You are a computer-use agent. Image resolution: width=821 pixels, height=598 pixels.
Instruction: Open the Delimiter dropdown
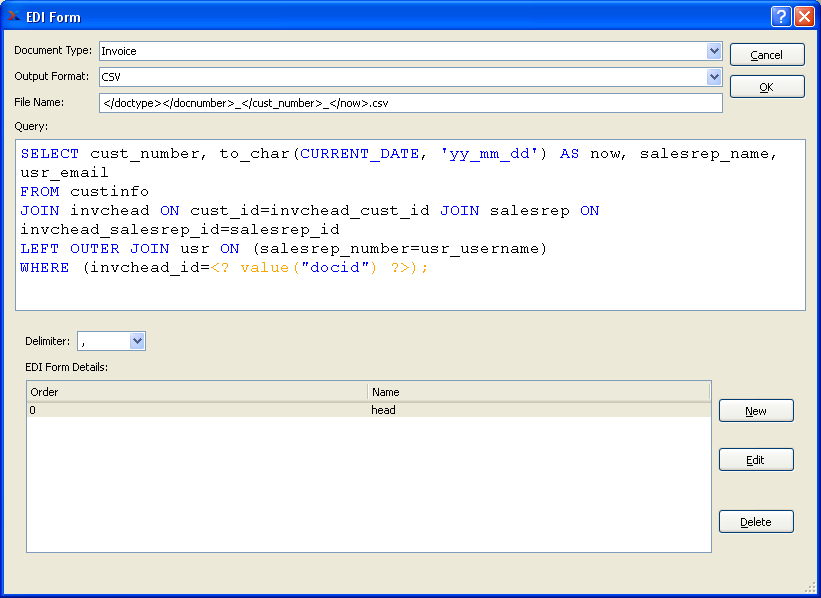[x=138, y=342]
